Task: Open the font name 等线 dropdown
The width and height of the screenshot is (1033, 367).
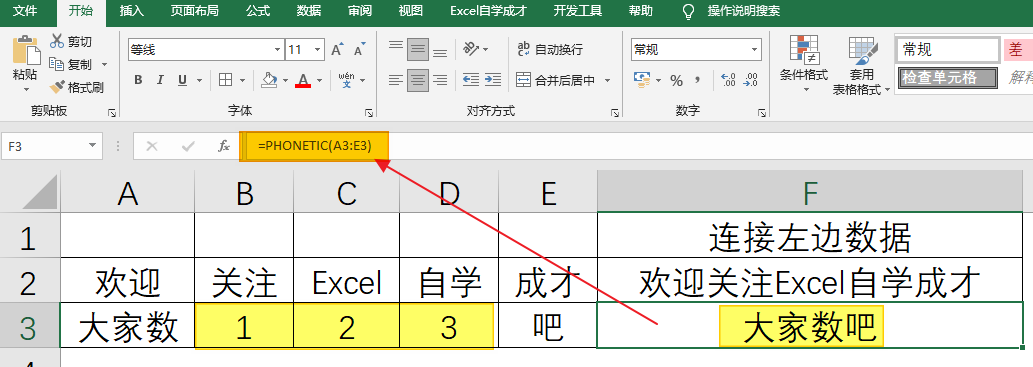Action: [x=277, y=50]
